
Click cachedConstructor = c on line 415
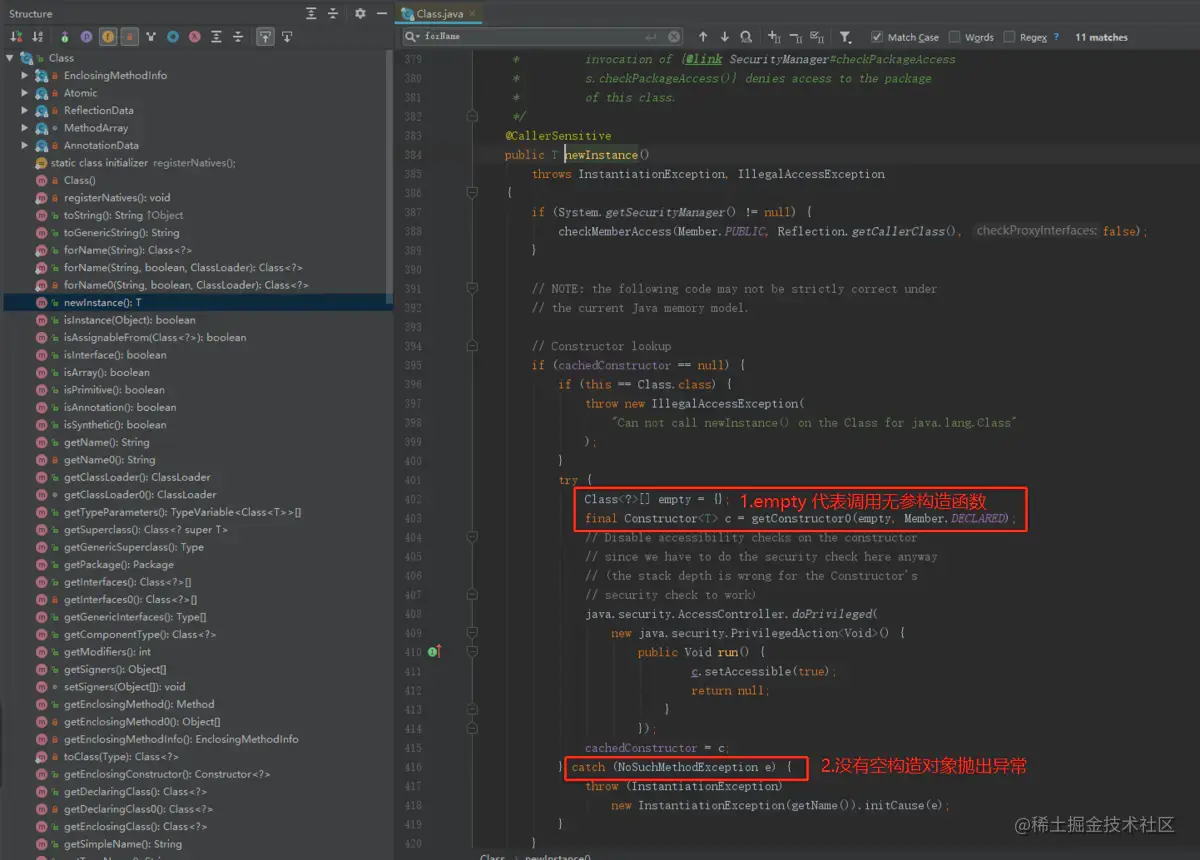click(657, 747)
